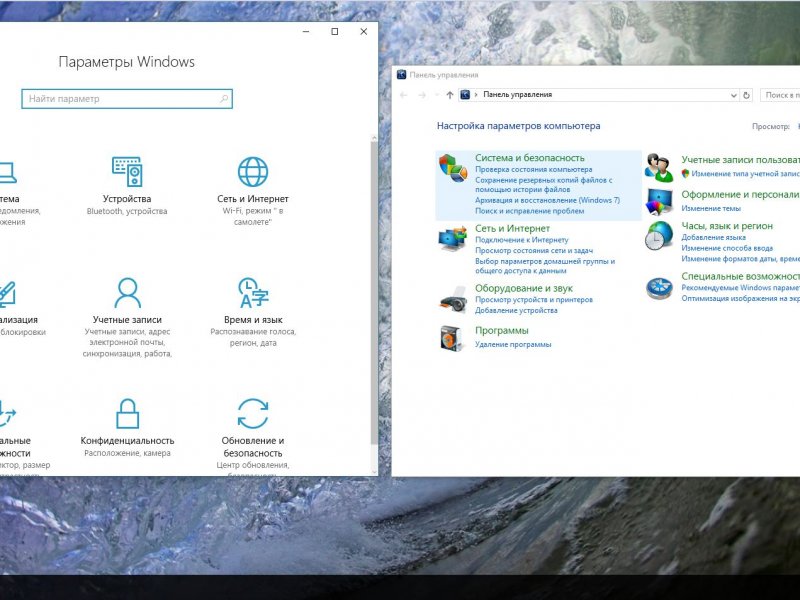Open the Оборудование и звук heading link
The width and height of the screenshot is (800, 600).
pos(524,288)
